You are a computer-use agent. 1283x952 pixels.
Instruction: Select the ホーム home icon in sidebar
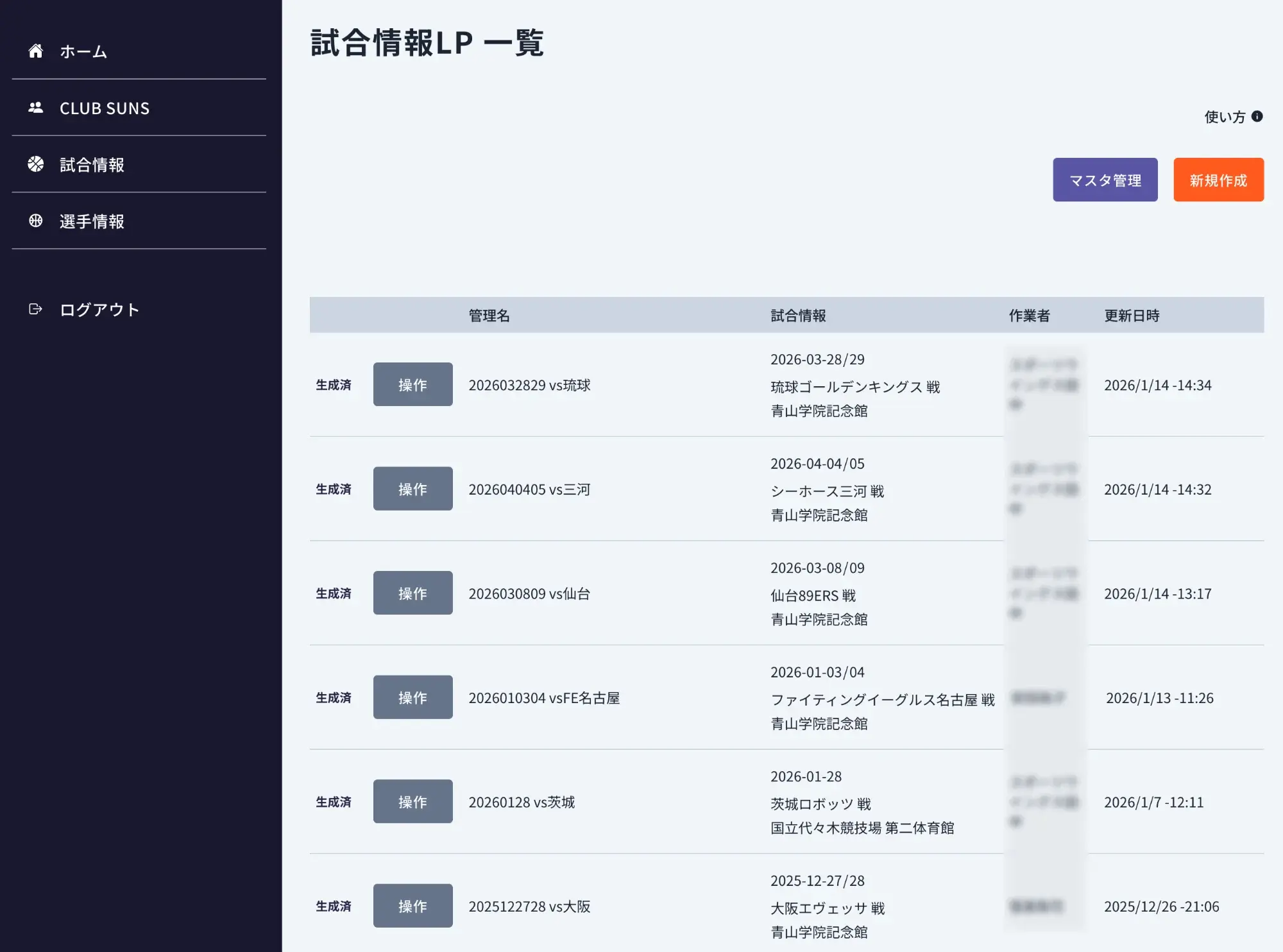tap(35, 51)
